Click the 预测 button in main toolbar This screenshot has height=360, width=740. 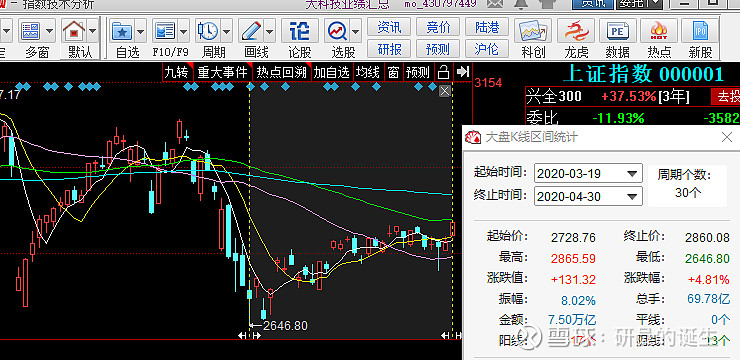[x=438, y=49]
